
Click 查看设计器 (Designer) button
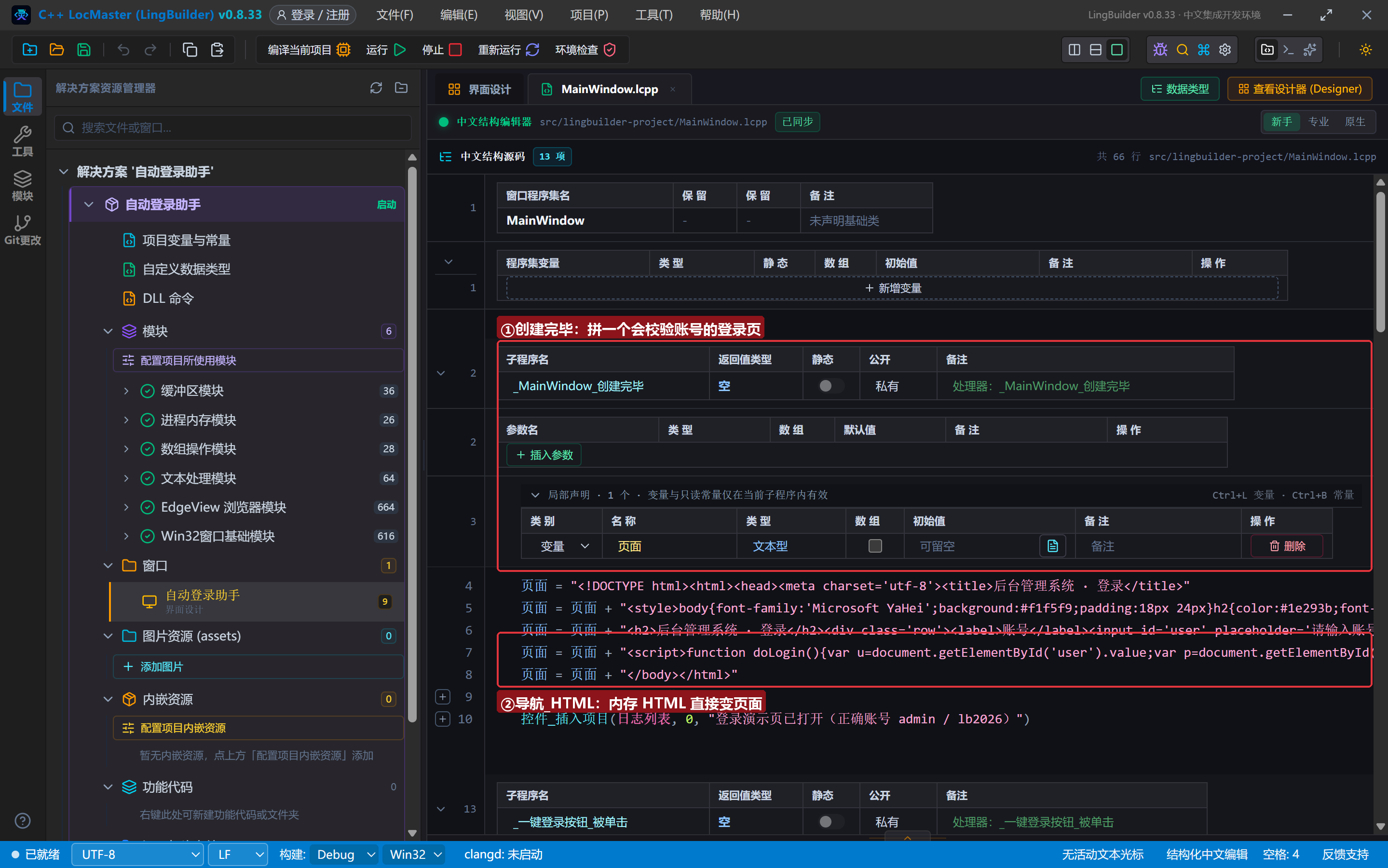1300,89
